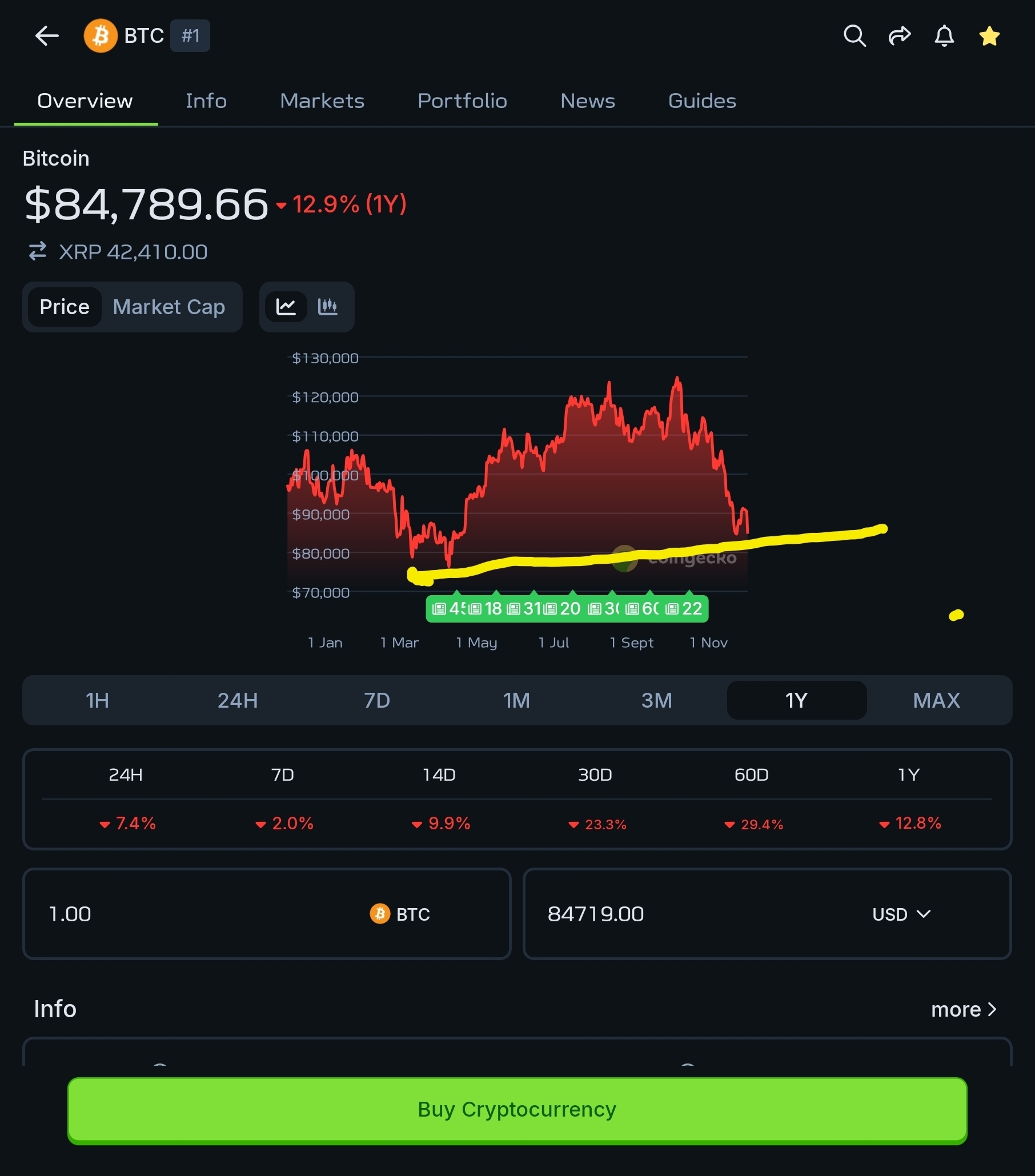Tap the XRP 42,410.00 conversion price
The image size is (1035, 1176).
[x=133, y=251]
